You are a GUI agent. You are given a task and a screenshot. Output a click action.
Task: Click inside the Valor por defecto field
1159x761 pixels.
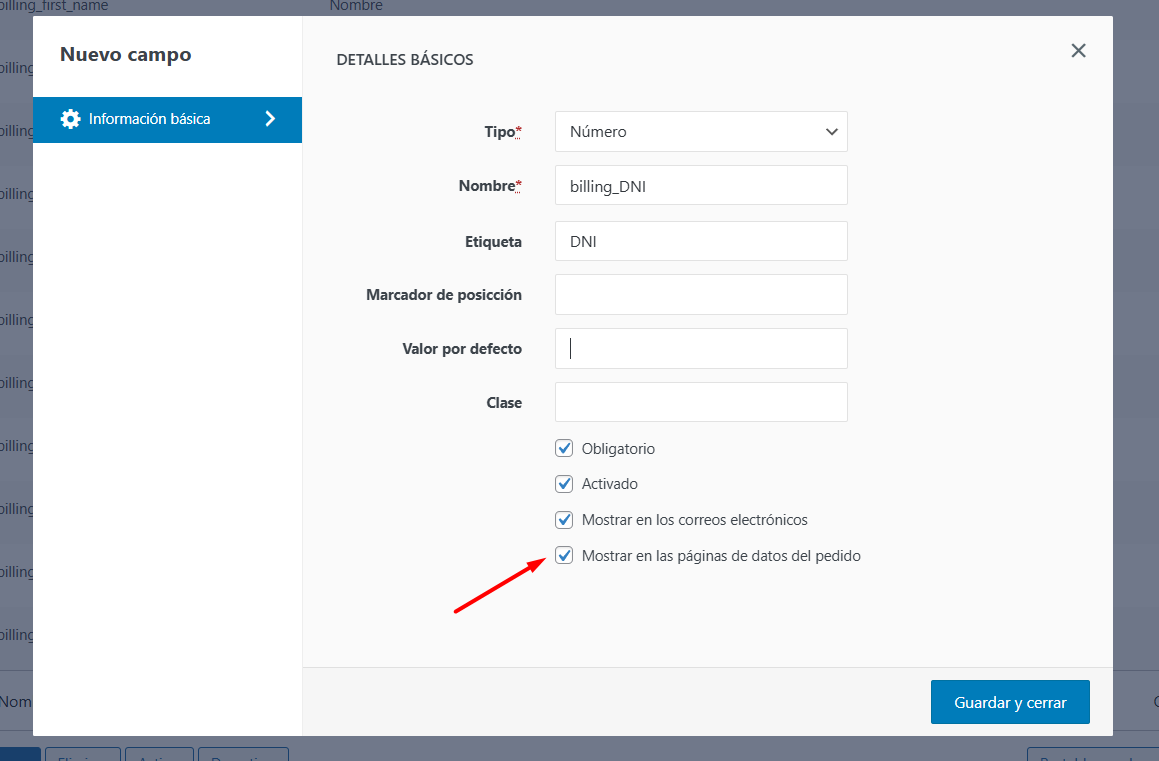point(700,348)
